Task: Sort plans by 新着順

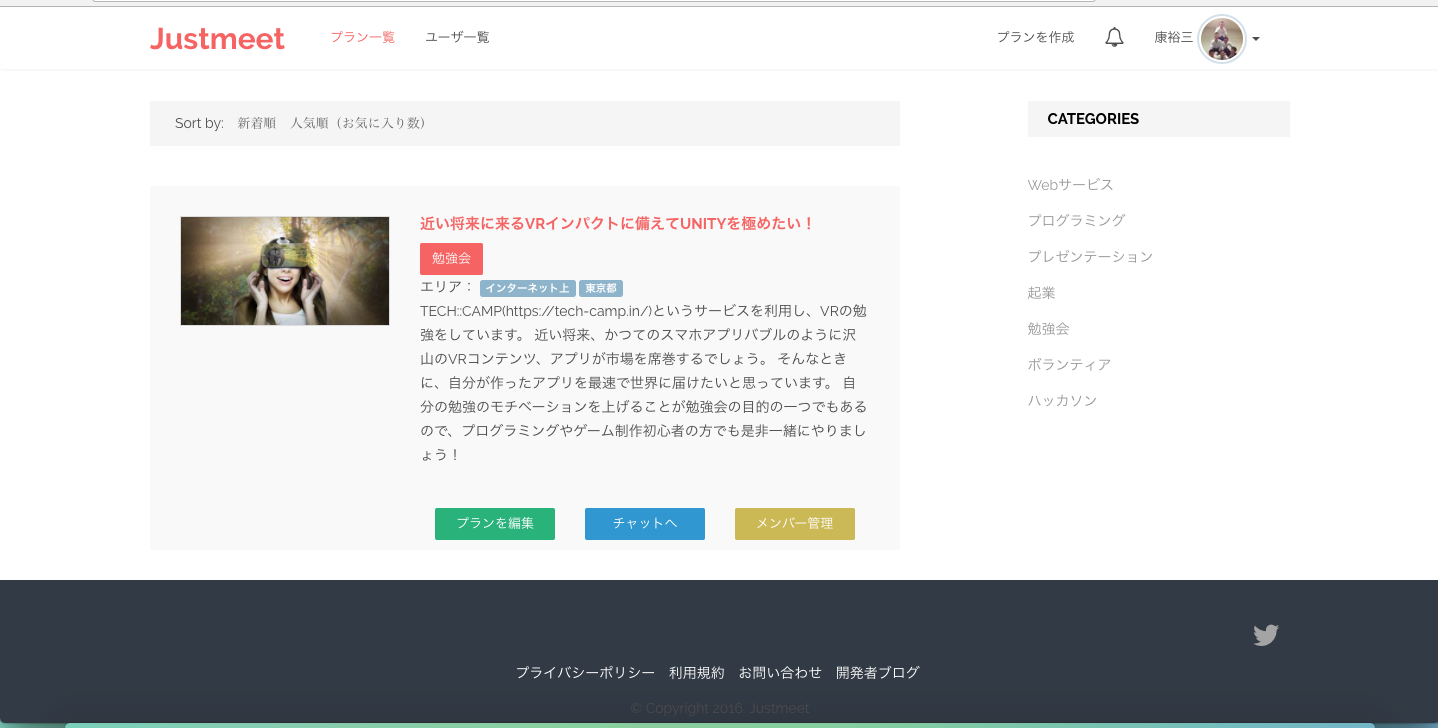Action: click(255, 122)
